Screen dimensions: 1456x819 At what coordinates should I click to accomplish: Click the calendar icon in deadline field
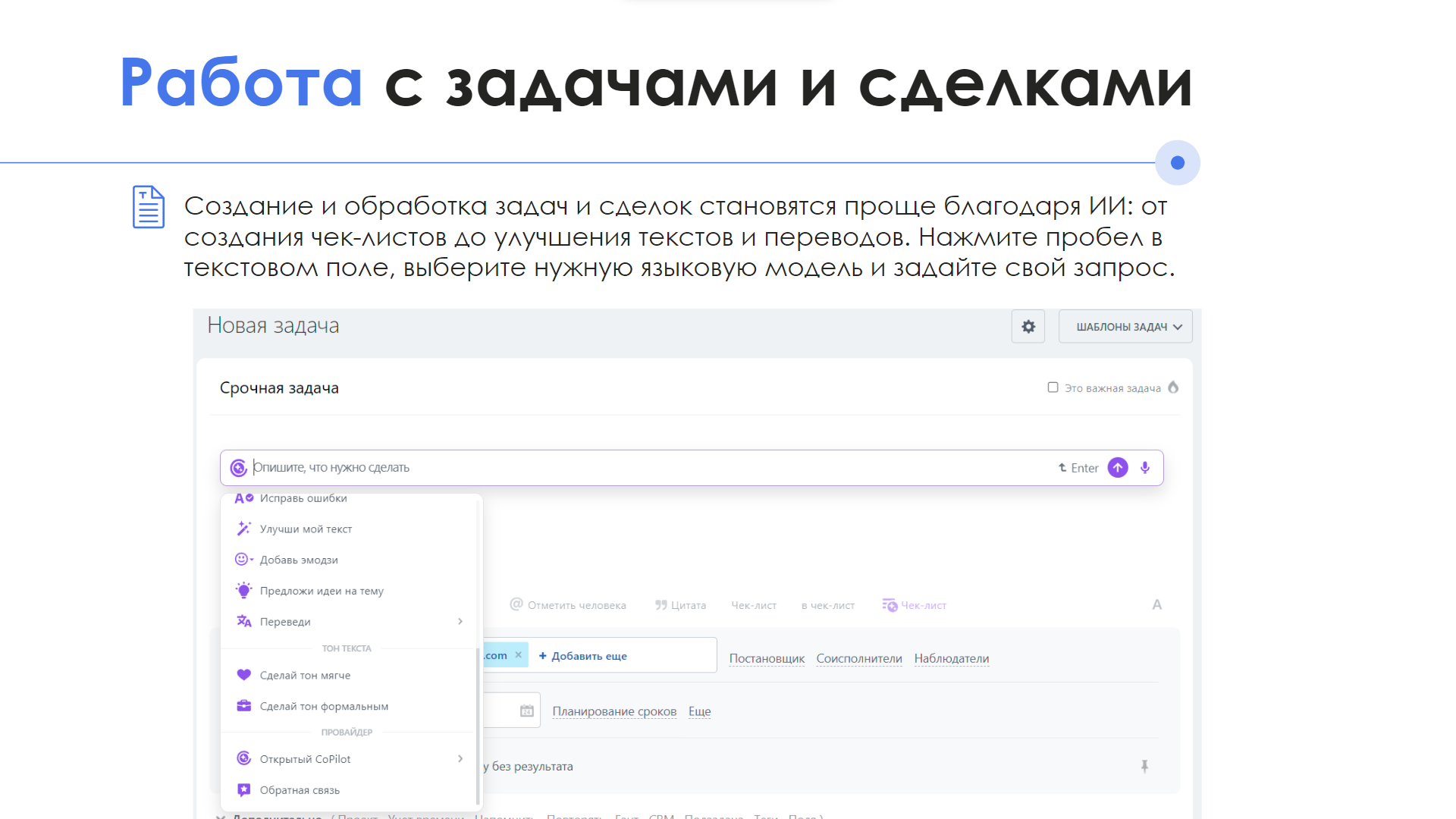tap(527, 711)
